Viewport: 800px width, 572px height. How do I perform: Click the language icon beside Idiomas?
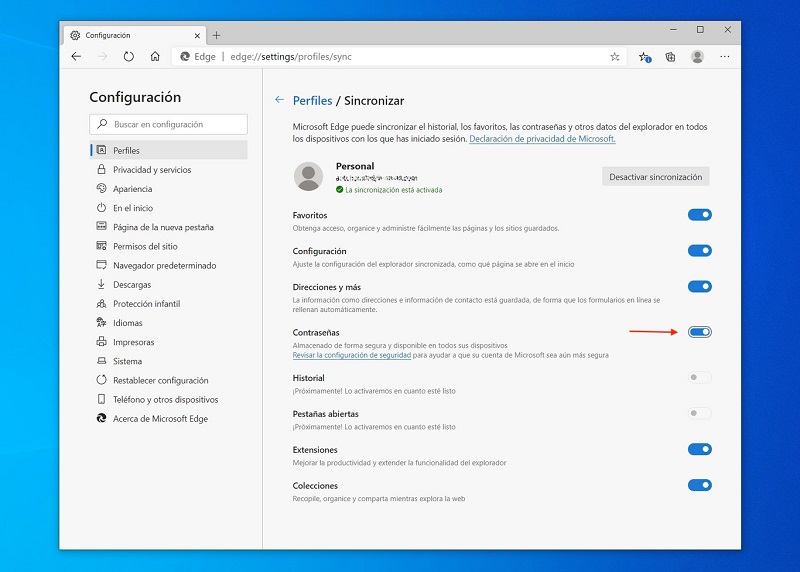102,322
